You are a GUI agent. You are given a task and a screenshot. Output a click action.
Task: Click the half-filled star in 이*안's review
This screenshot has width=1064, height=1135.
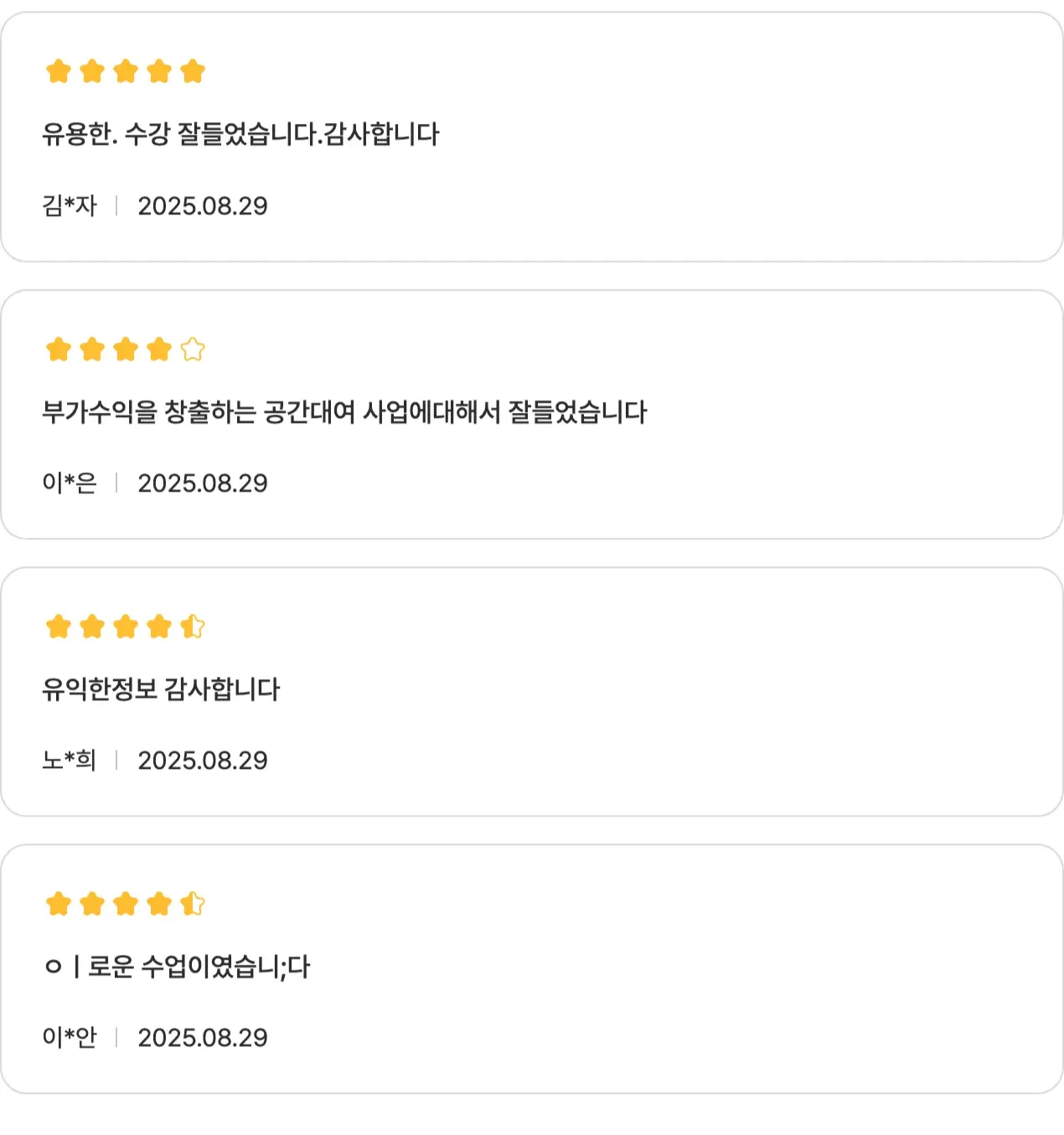click(193, 903)
